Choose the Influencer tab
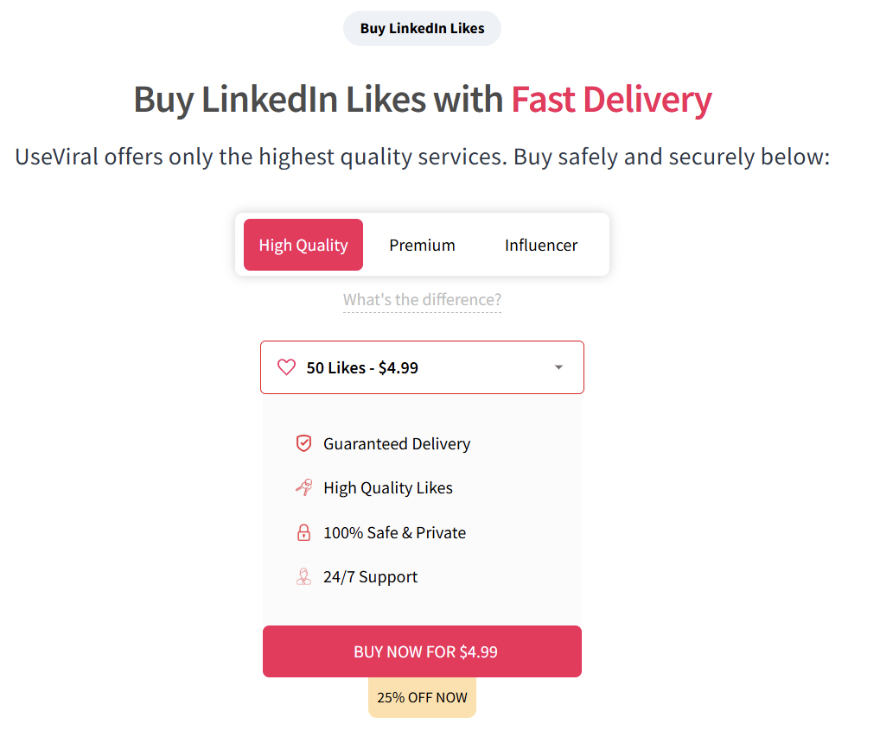 [541, 245]
